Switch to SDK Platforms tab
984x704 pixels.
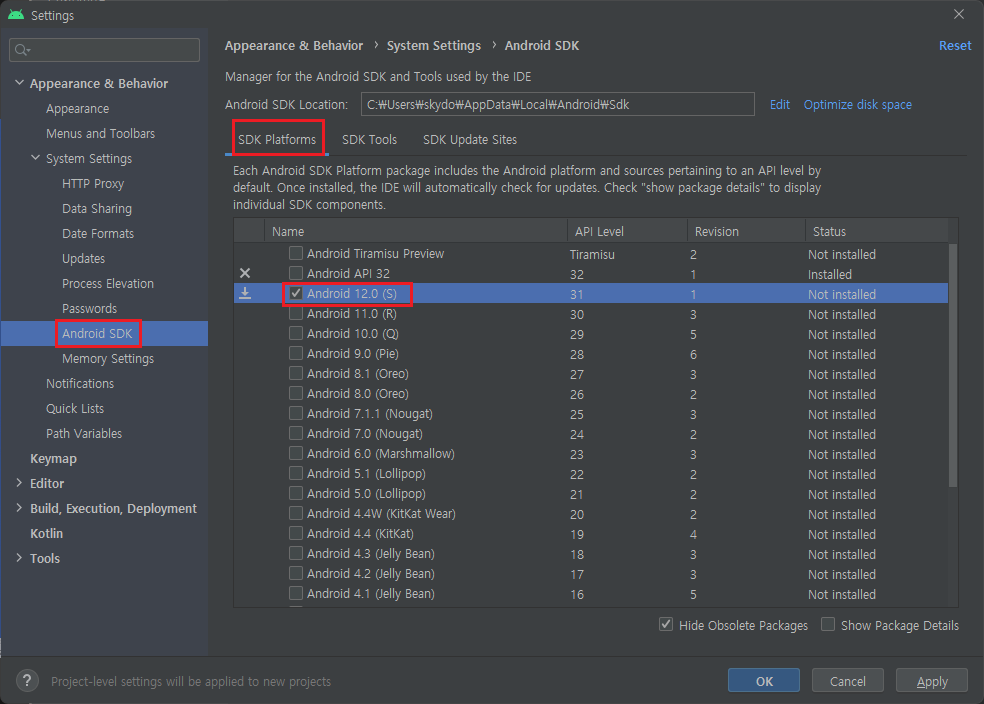(x=277, y=139)
